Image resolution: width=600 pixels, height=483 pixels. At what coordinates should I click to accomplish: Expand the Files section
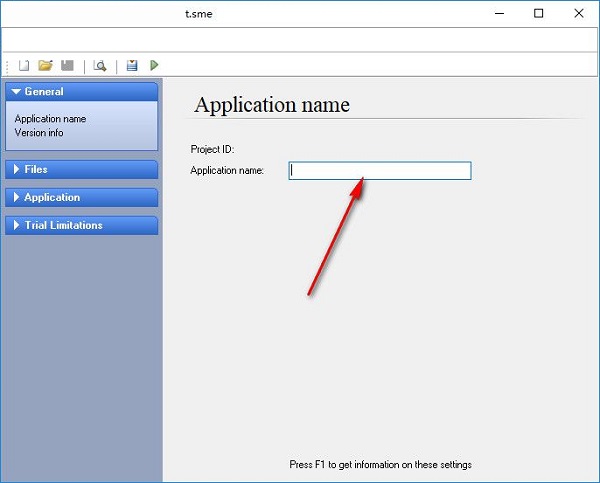click(81, 170)
